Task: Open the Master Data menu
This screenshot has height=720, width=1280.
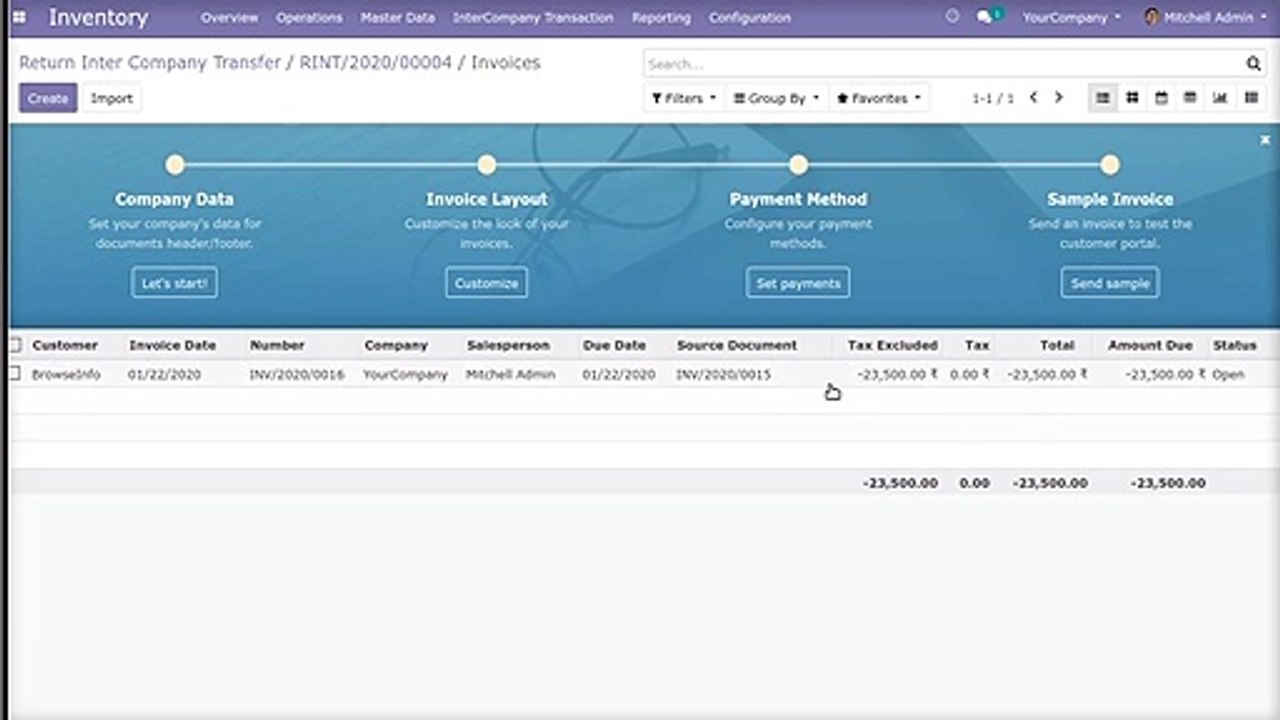Action: 397,17
